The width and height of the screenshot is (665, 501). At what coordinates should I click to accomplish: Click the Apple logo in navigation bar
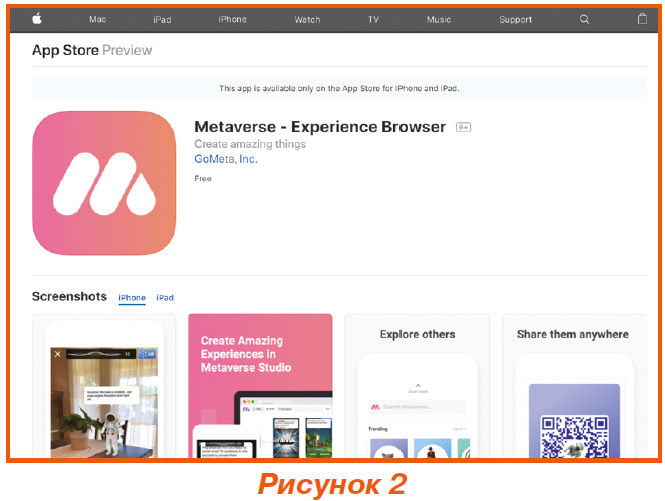[37, 18]
